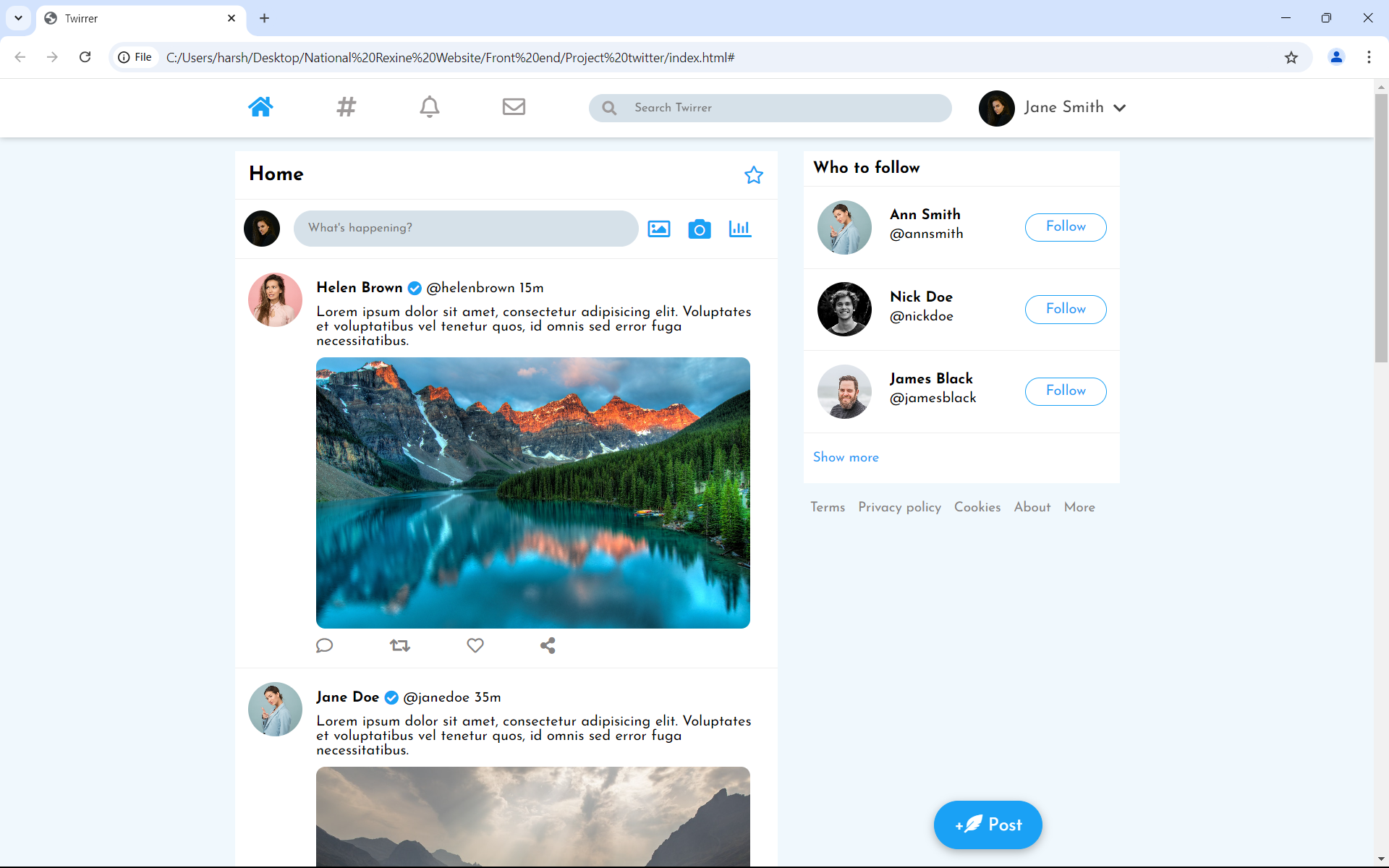Retweet Helen Brown's post
This screenshot has width=1389, height=868.
[x=400, y=645]
